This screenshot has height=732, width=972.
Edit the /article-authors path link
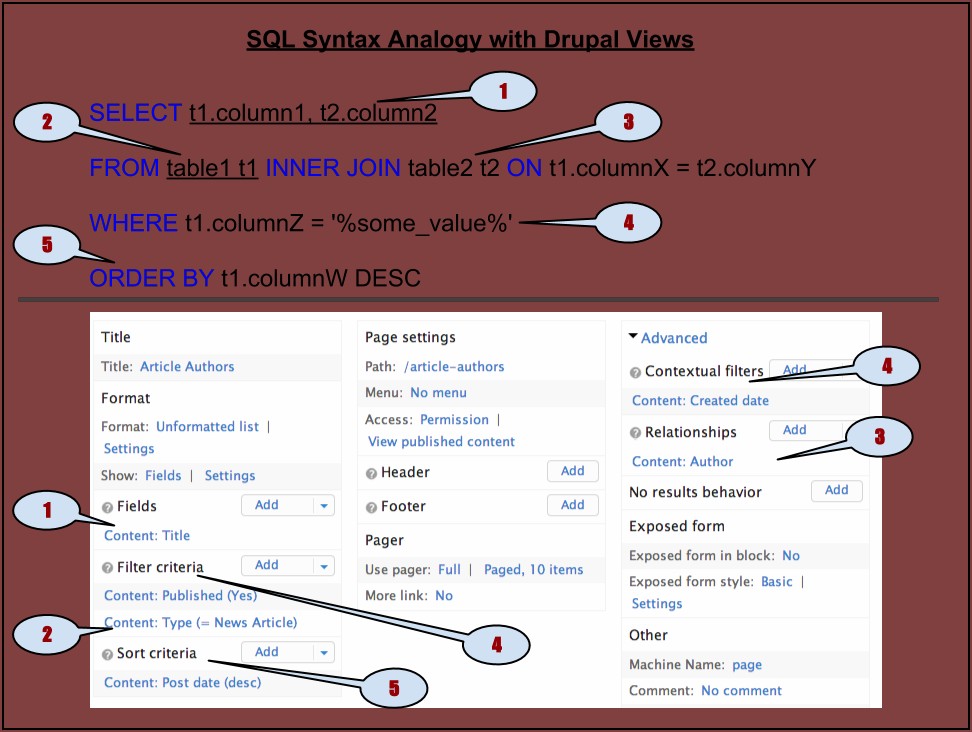pos(454,367)
